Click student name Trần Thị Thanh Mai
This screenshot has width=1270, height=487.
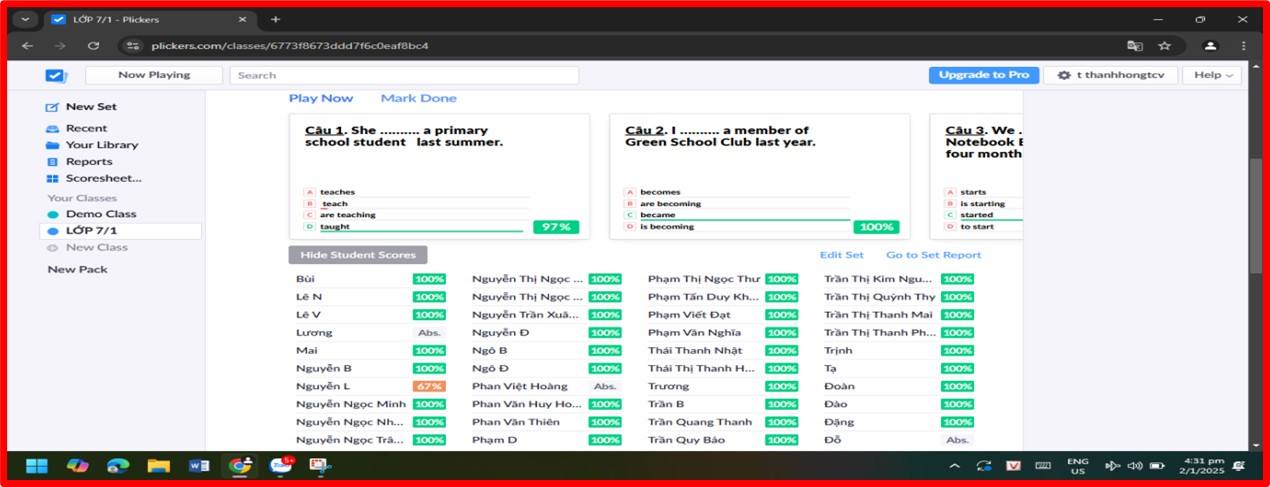pyautogui.click(x=880, y=315)
